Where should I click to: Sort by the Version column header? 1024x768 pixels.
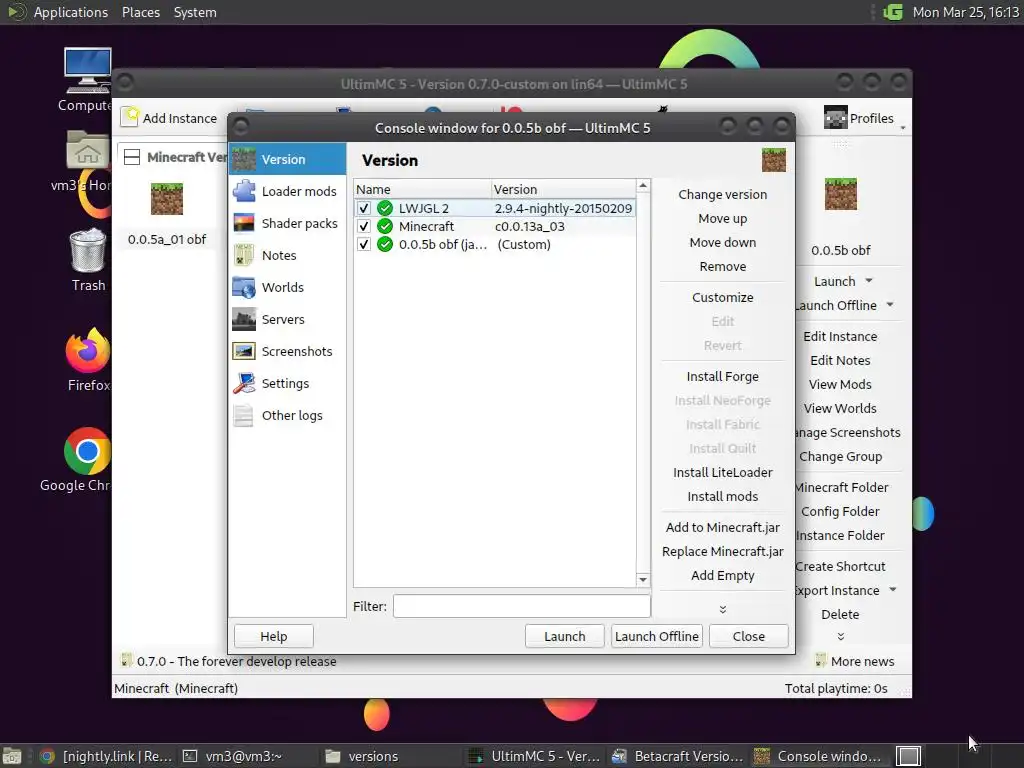click(563, 189)
